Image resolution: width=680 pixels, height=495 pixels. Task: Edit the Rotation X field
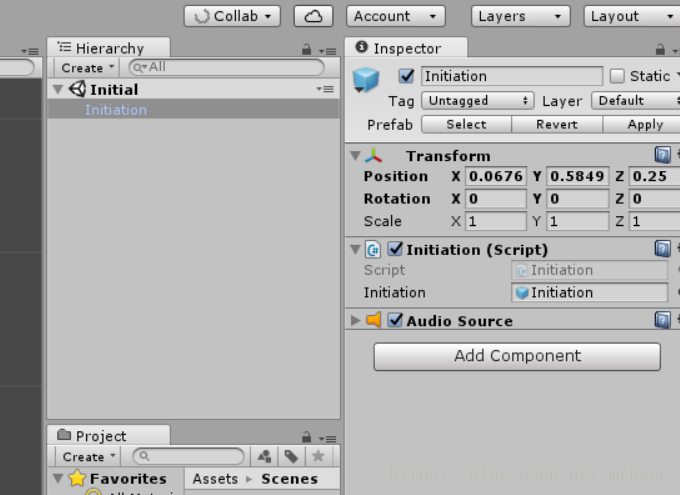496,199
